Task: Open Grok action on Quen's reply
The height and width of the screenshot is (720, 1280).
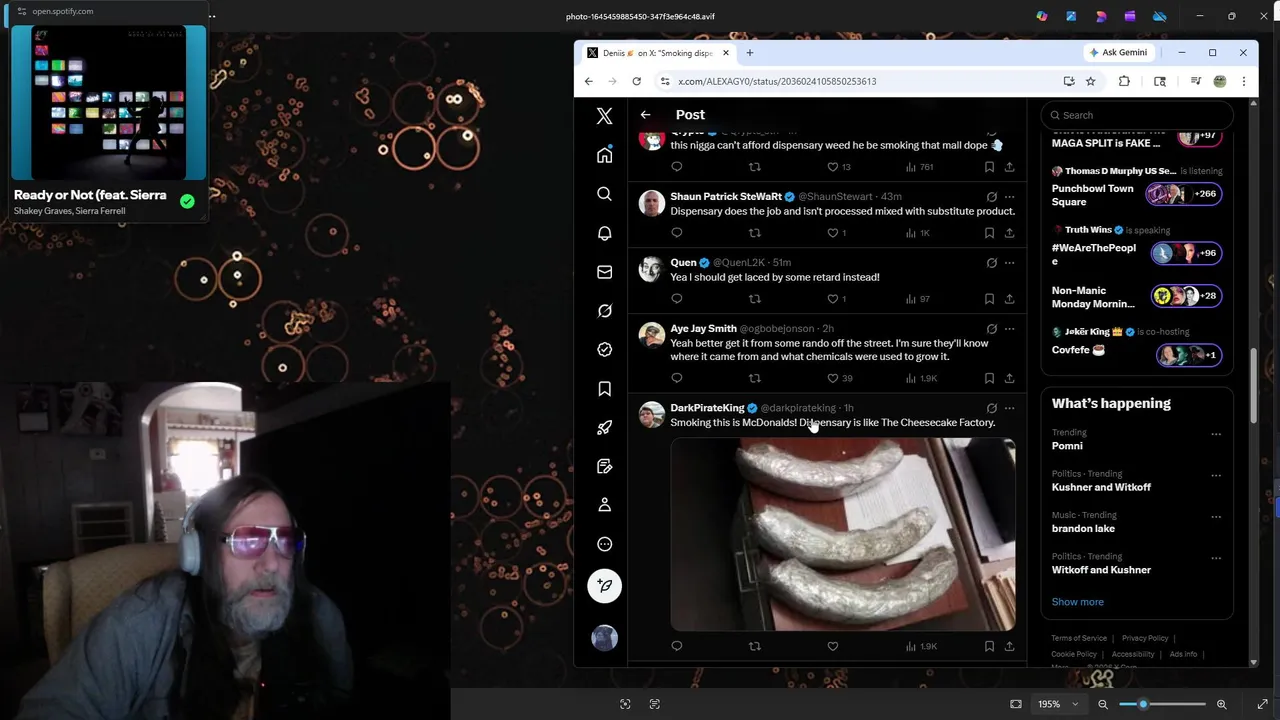Action: (991, 263)
